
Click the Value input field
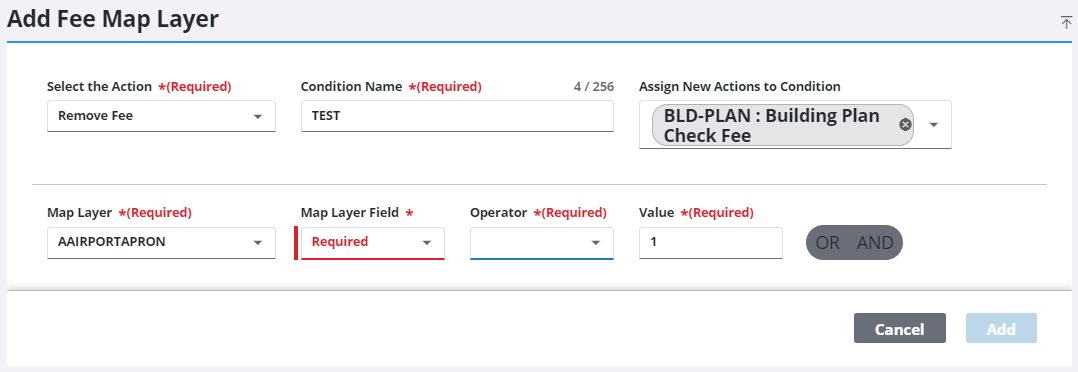tap(711, 243)
